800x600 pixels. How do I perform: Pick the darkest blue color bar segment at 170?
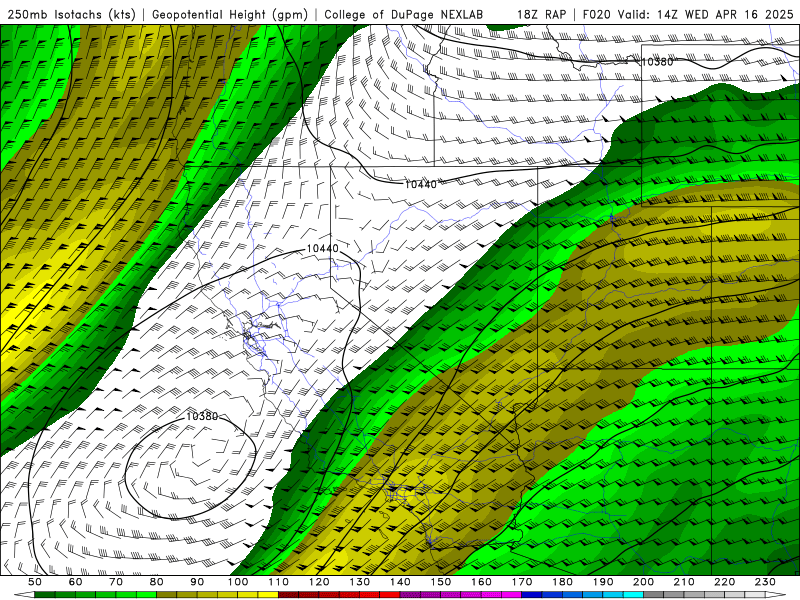tap(532, 595)
